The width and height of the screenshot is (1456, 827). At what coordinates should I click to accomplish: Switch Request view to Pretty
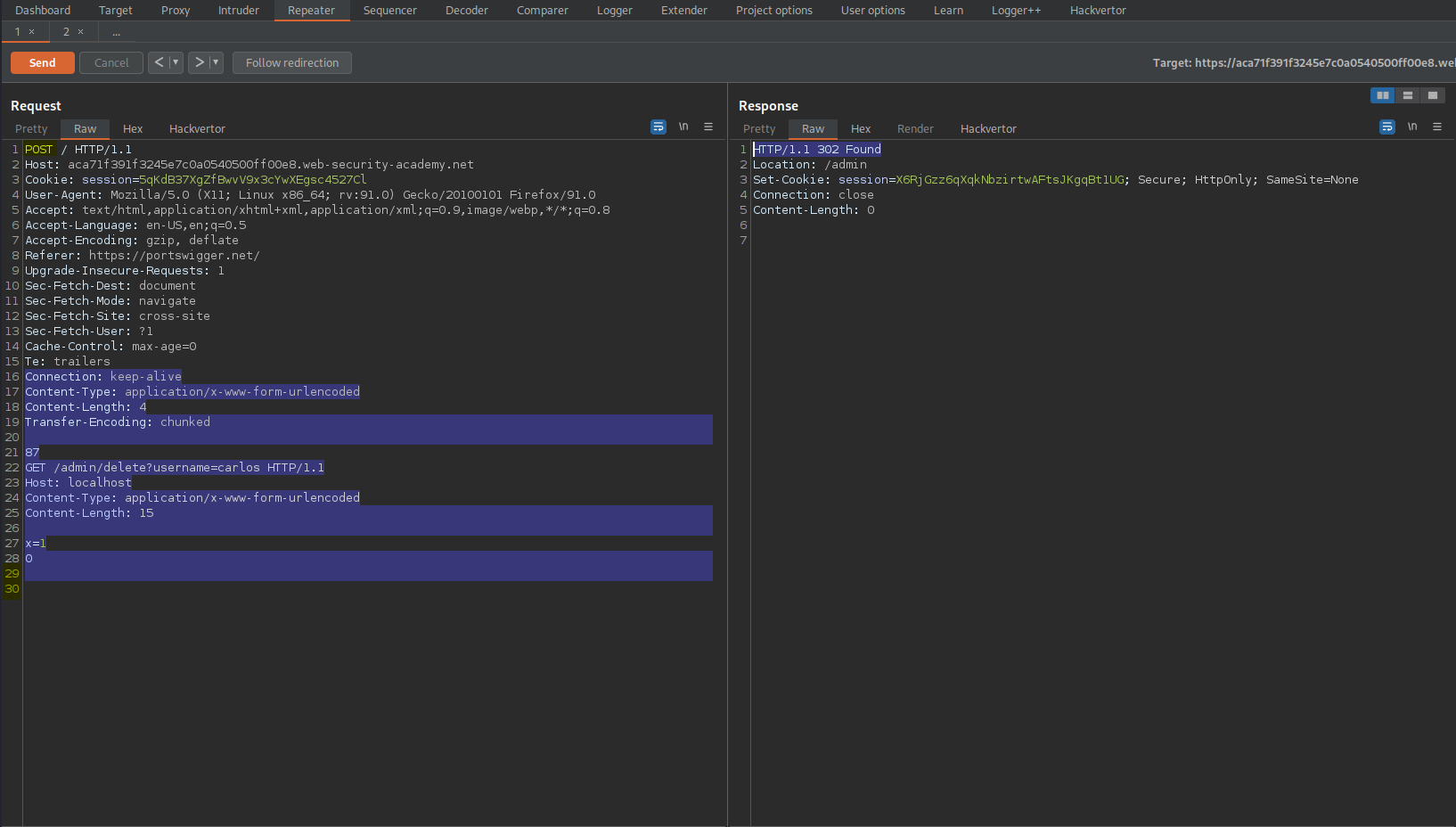click(x=31, y=129)
